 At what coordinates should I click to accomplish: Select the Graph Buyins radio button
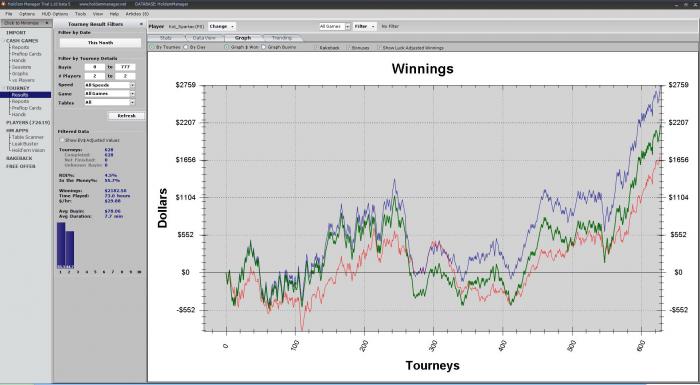click(263, 47)
